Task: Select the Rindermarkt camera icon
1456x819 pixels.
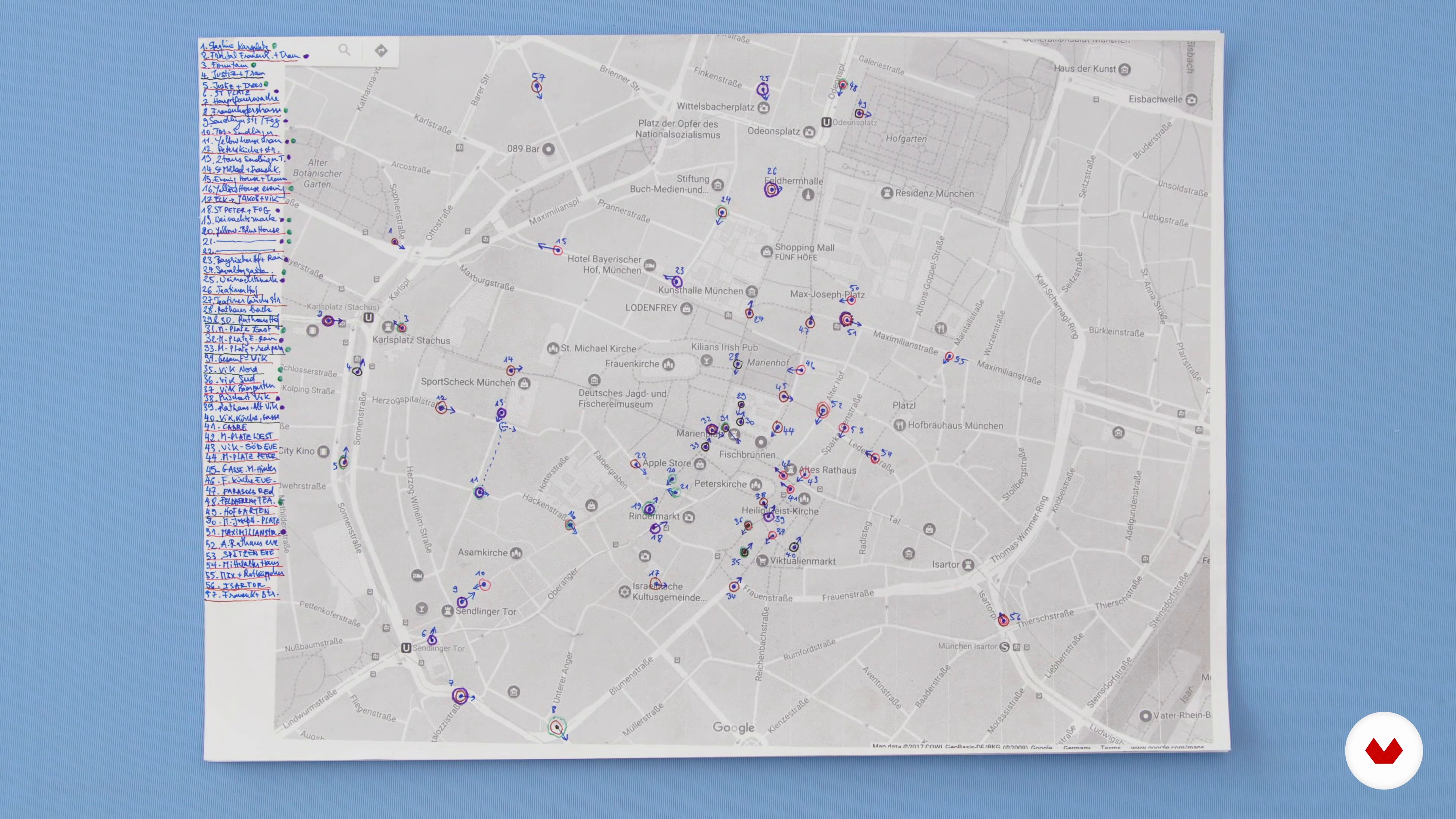Action: (689, 516)
